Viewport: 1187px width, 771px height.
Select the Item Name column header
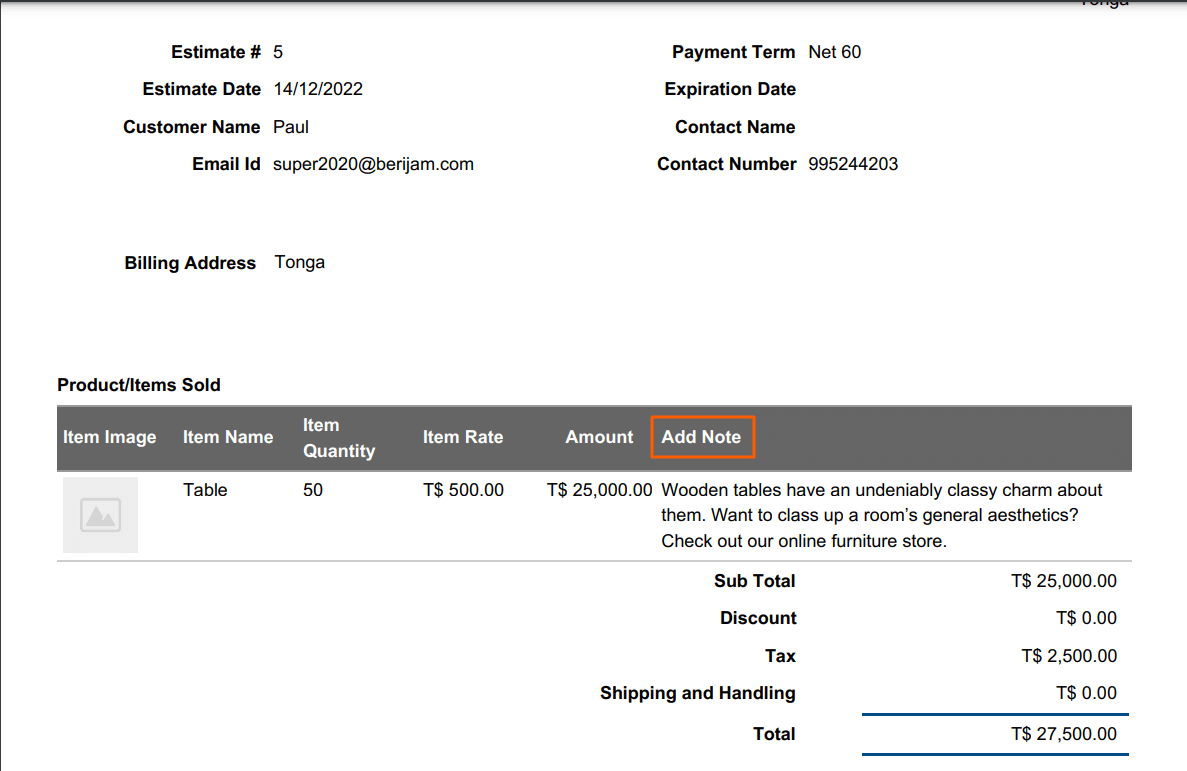(228, 437)
